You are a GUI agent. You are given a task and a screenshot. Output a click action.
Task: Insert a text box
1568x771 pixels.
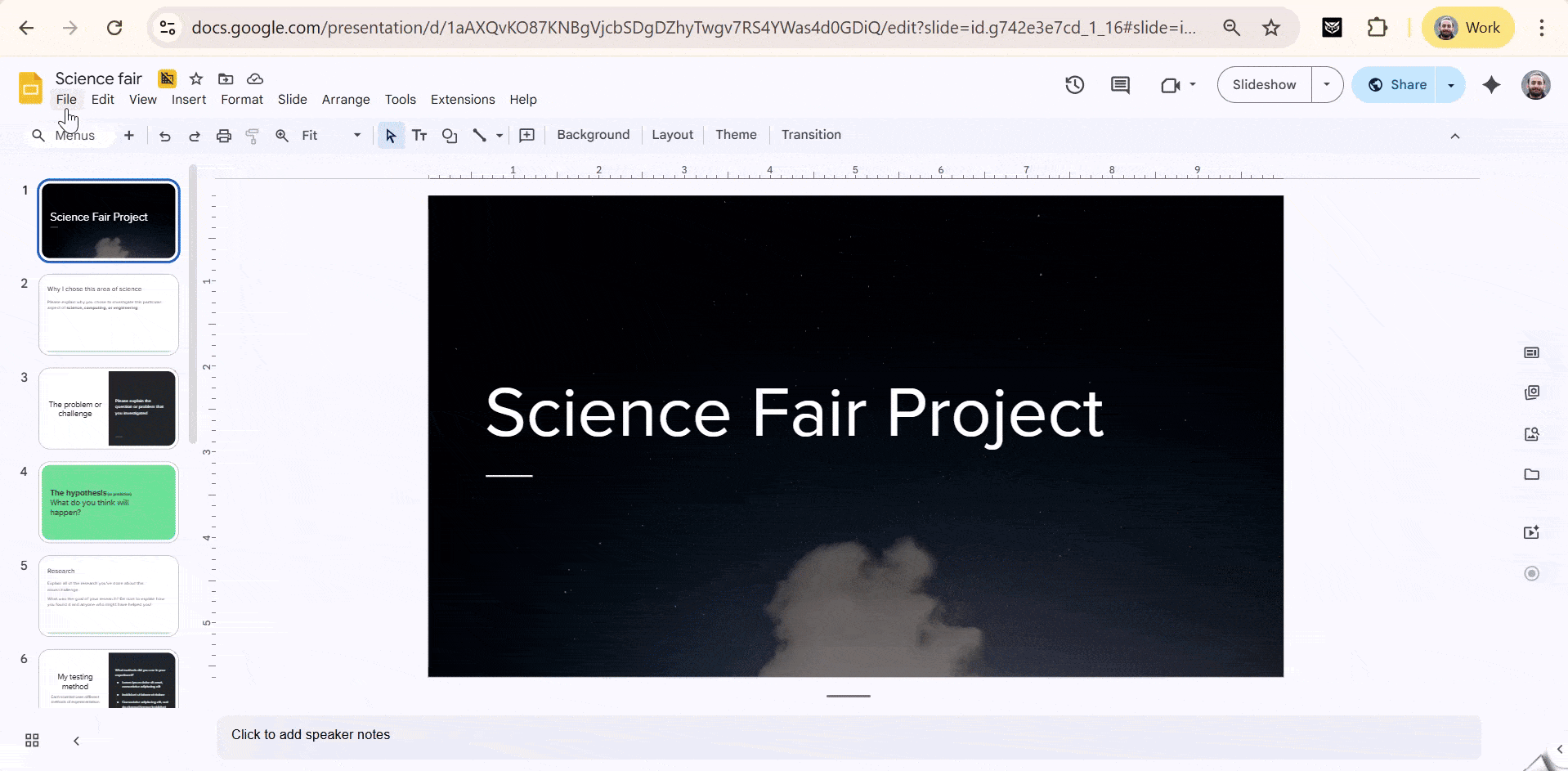pos(419,136)
